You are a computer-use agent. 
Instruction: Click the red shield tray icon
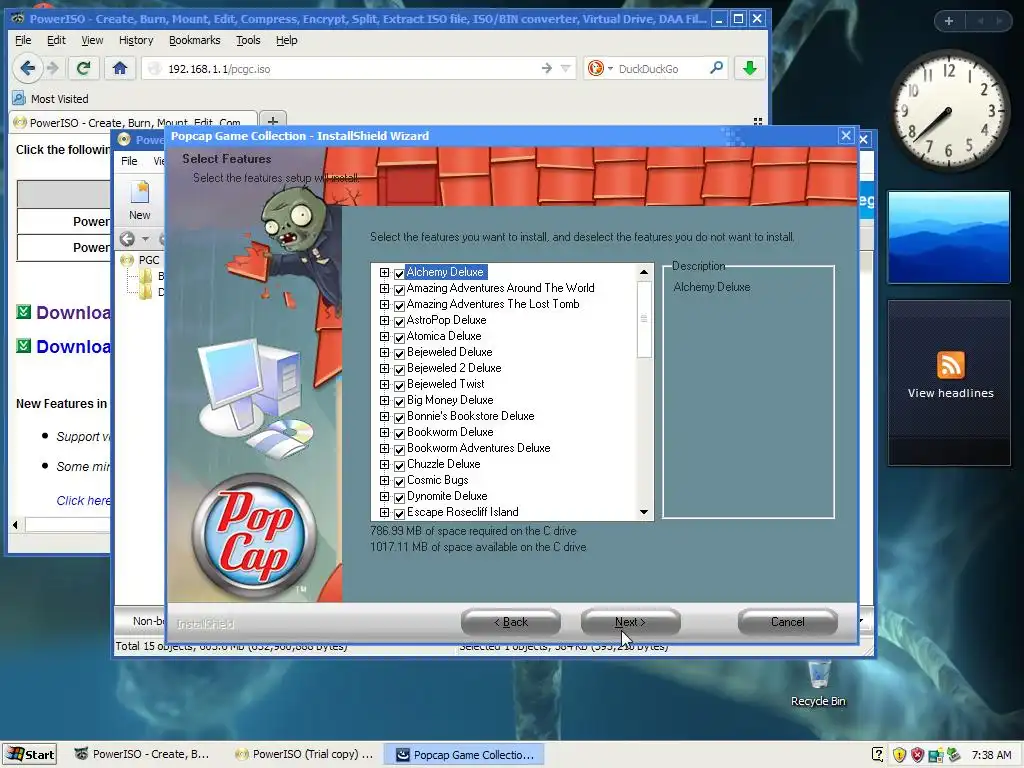[917, 755]
